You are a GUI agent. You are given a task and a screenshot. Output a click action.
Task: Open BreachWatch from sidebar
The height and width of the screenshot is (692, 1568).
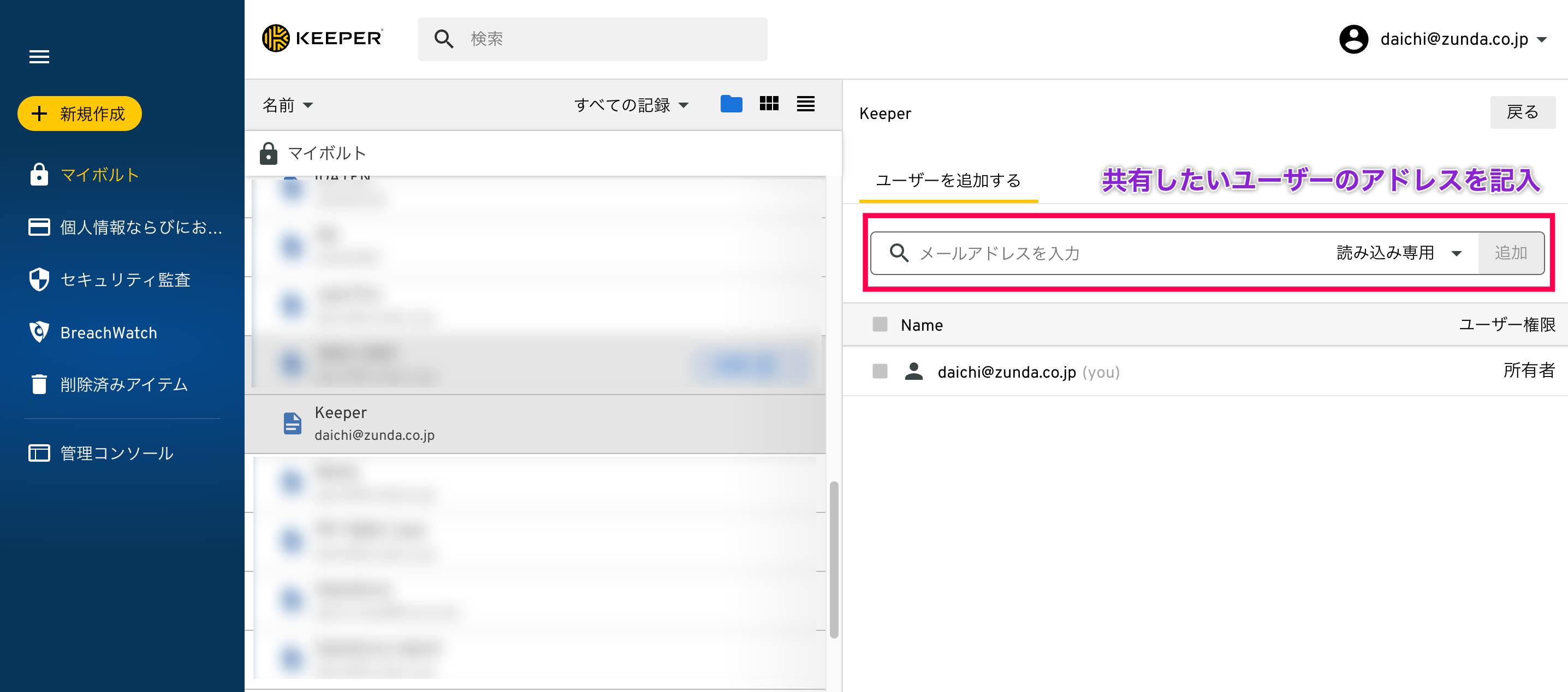coord(108,332)
